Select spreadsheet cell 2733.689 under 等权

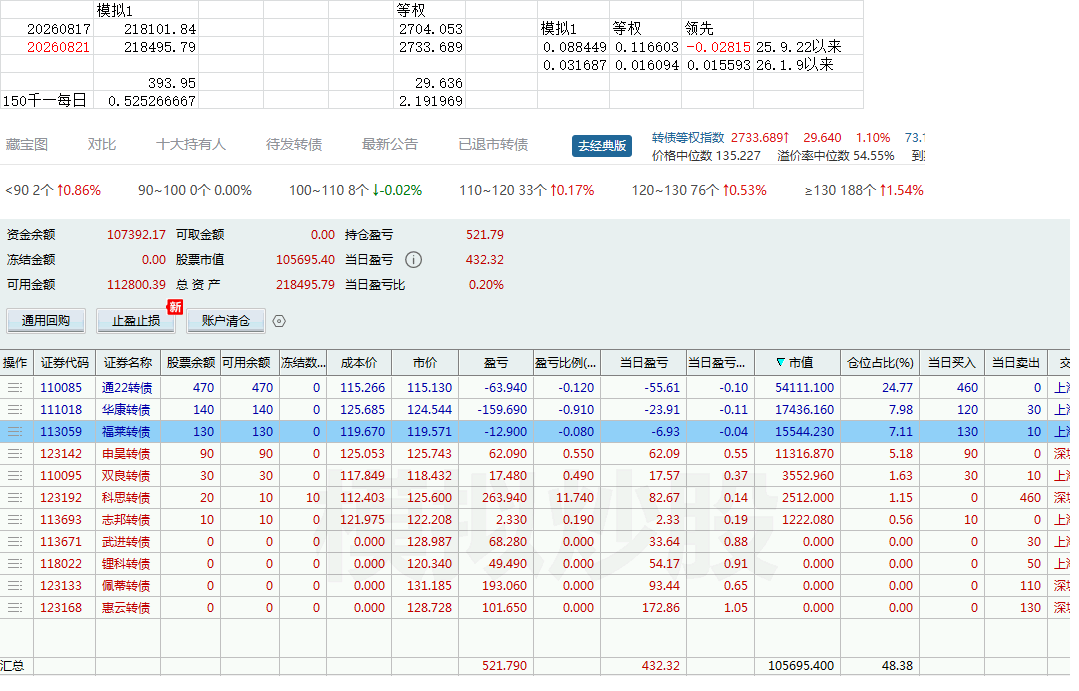429,47
